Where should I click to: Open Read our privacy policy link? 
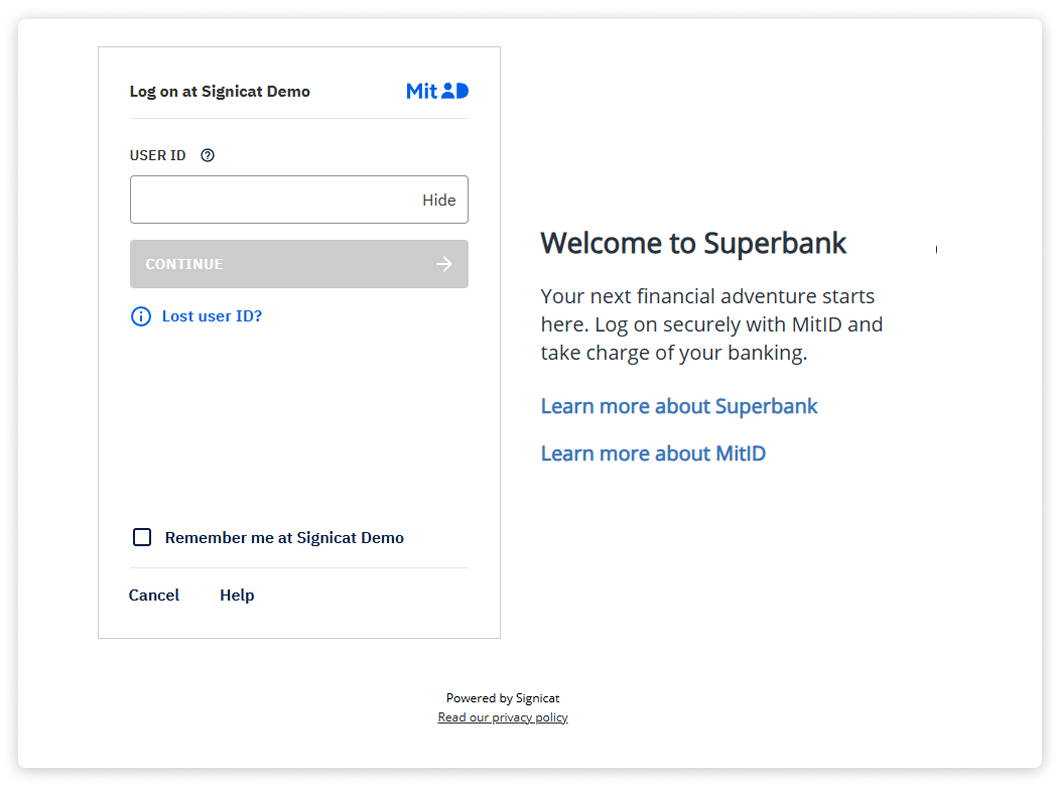point(502,717)
